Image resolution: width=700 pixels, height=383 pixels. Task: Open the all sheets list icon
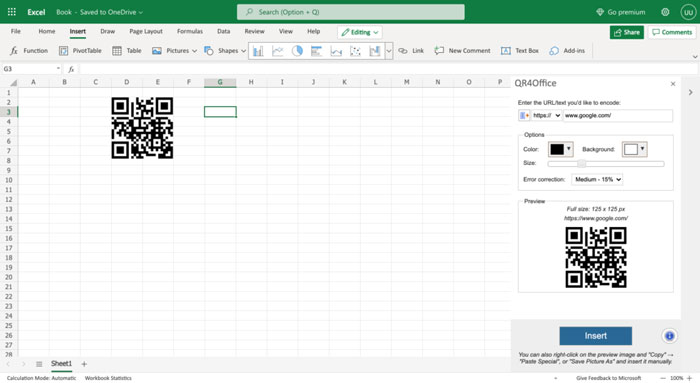click(39, 364)
